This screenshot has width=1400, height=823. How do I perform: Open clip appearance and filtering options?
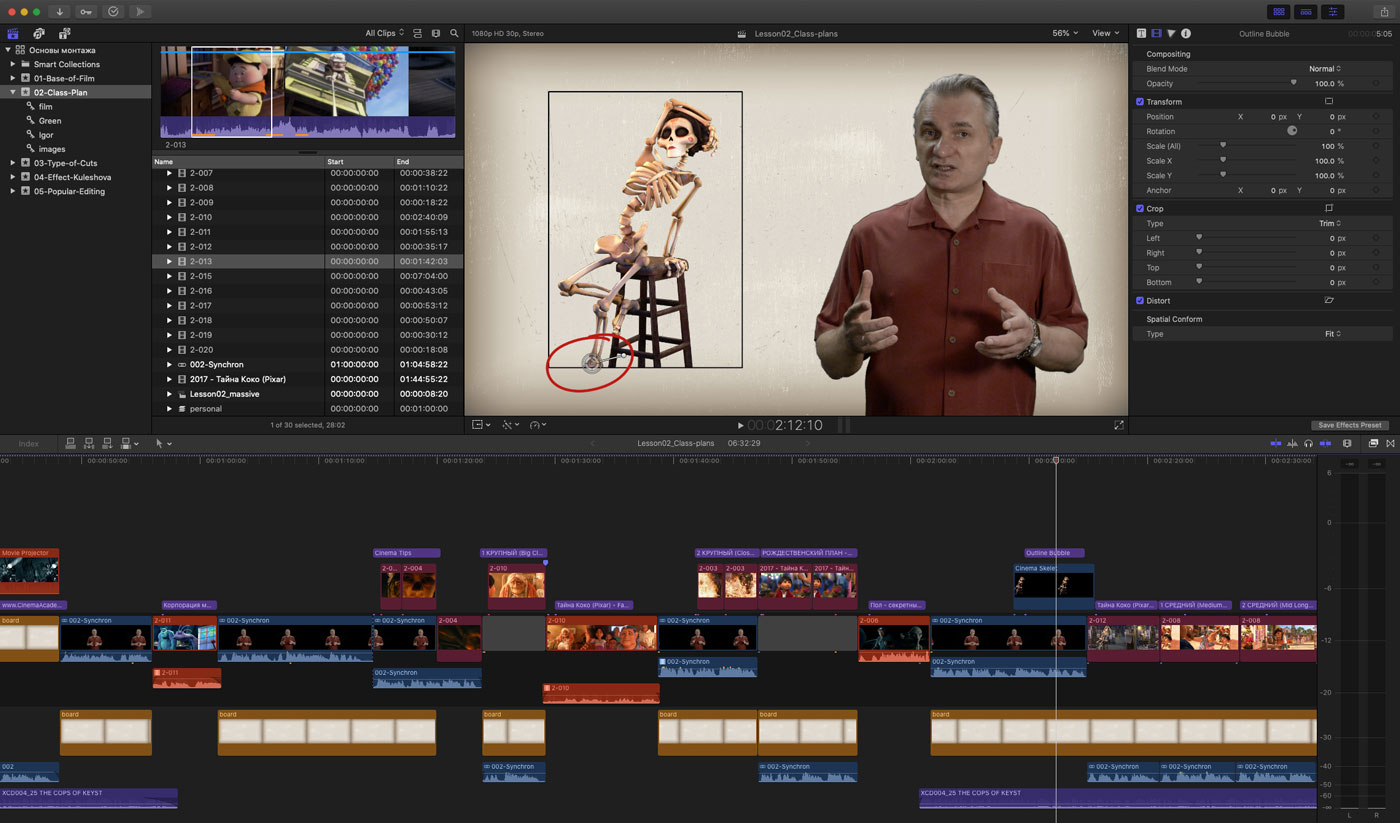pos(417,33)
